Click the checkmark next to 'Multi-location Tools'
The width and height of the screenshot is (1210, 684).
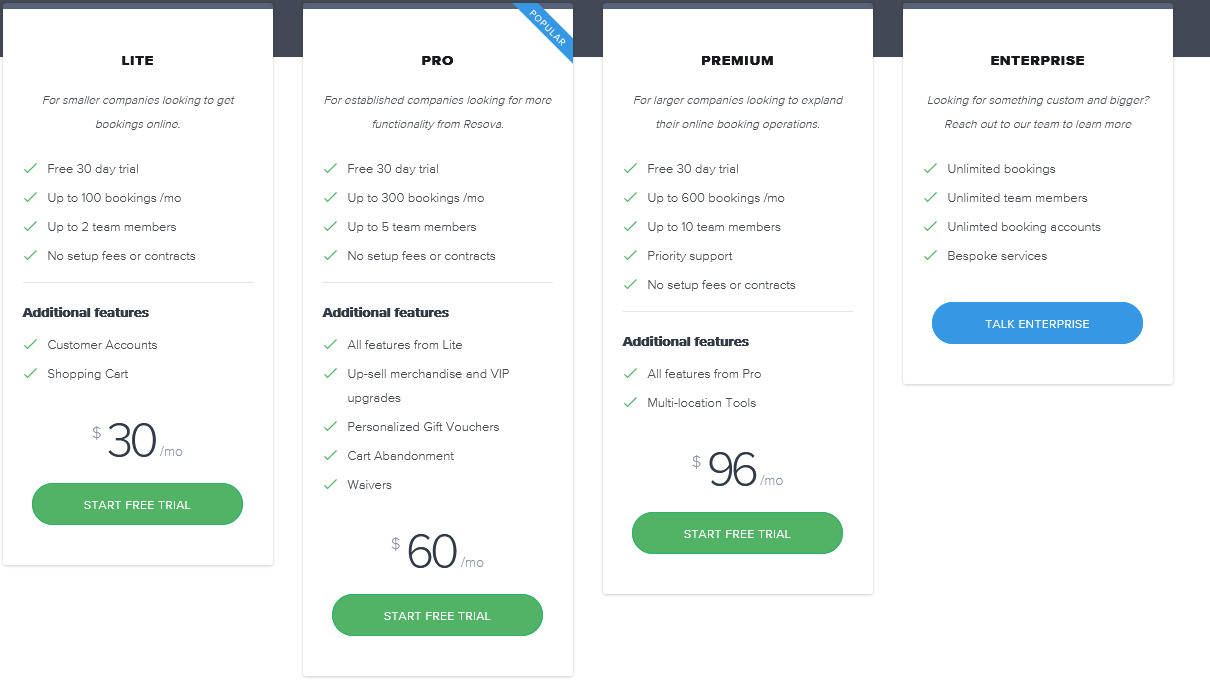point(631,403)
